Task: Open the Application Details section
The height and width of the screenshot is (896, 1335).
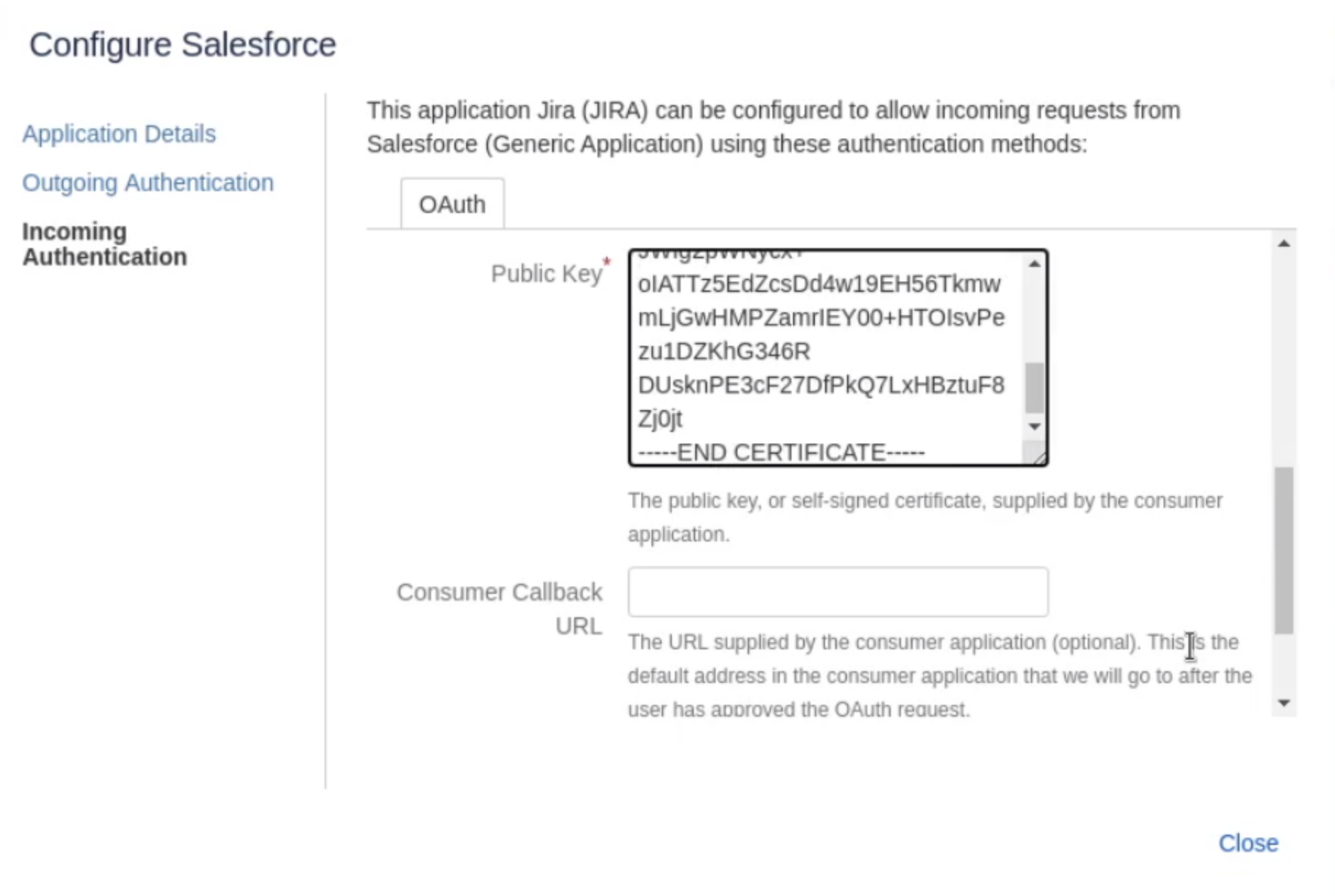Action: [119, 134]
